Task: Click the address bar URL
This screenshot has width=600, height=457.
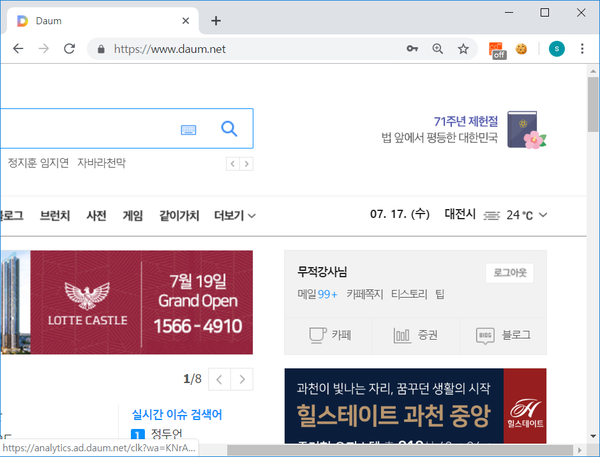Action: [x=170, y=49]
